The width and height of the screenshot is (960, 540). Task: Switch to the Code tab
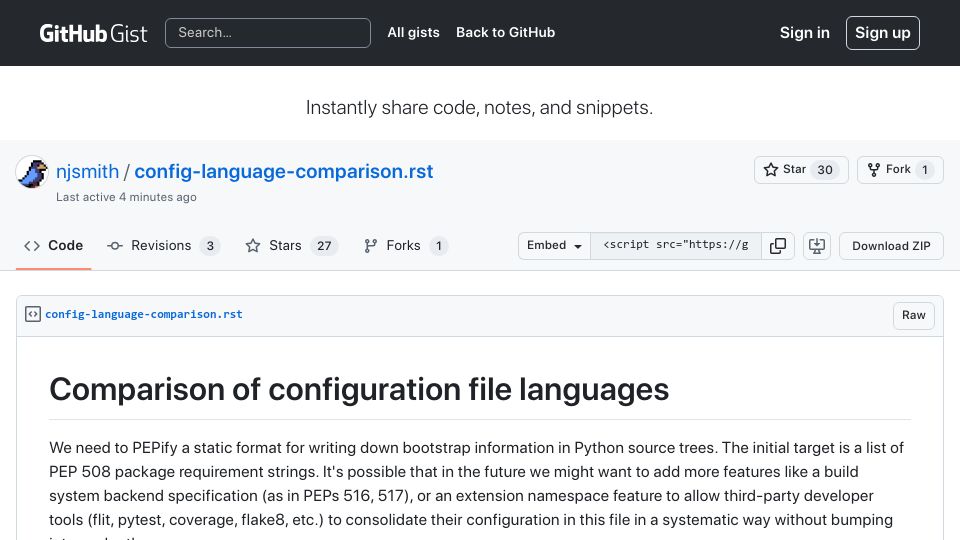[x=53, y=246]
